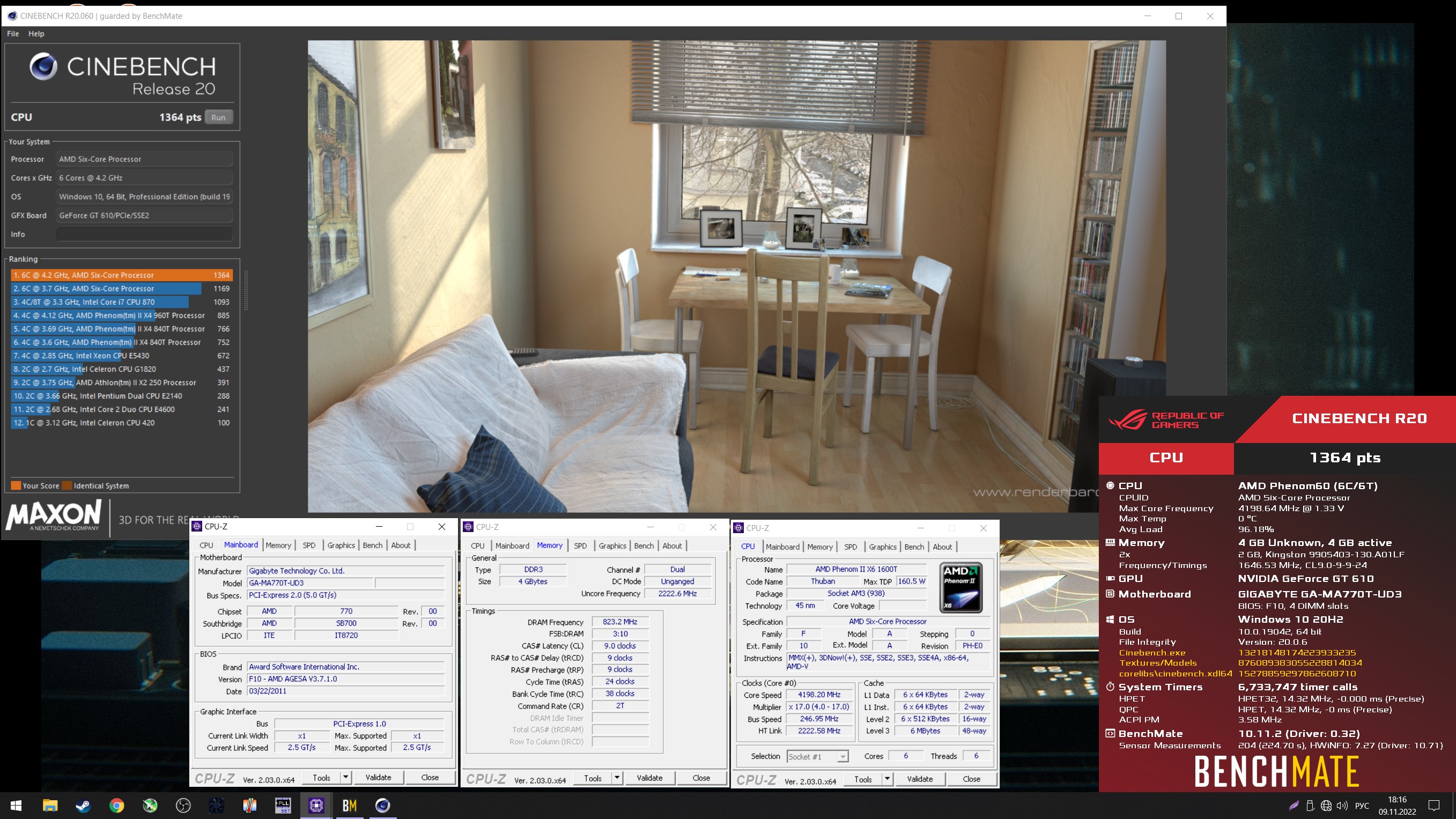Expand the Socket #1 selection dropdown
This screenshot has width=1456, height=819.
(842, 756)
